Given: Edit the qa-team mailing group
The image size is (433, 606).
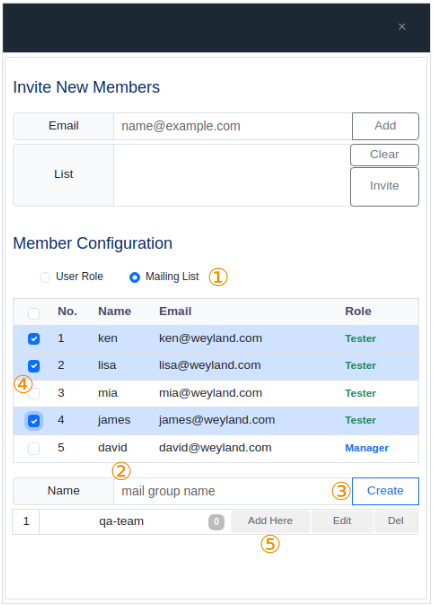Looking at the screenshot, I should coord(342,521).
